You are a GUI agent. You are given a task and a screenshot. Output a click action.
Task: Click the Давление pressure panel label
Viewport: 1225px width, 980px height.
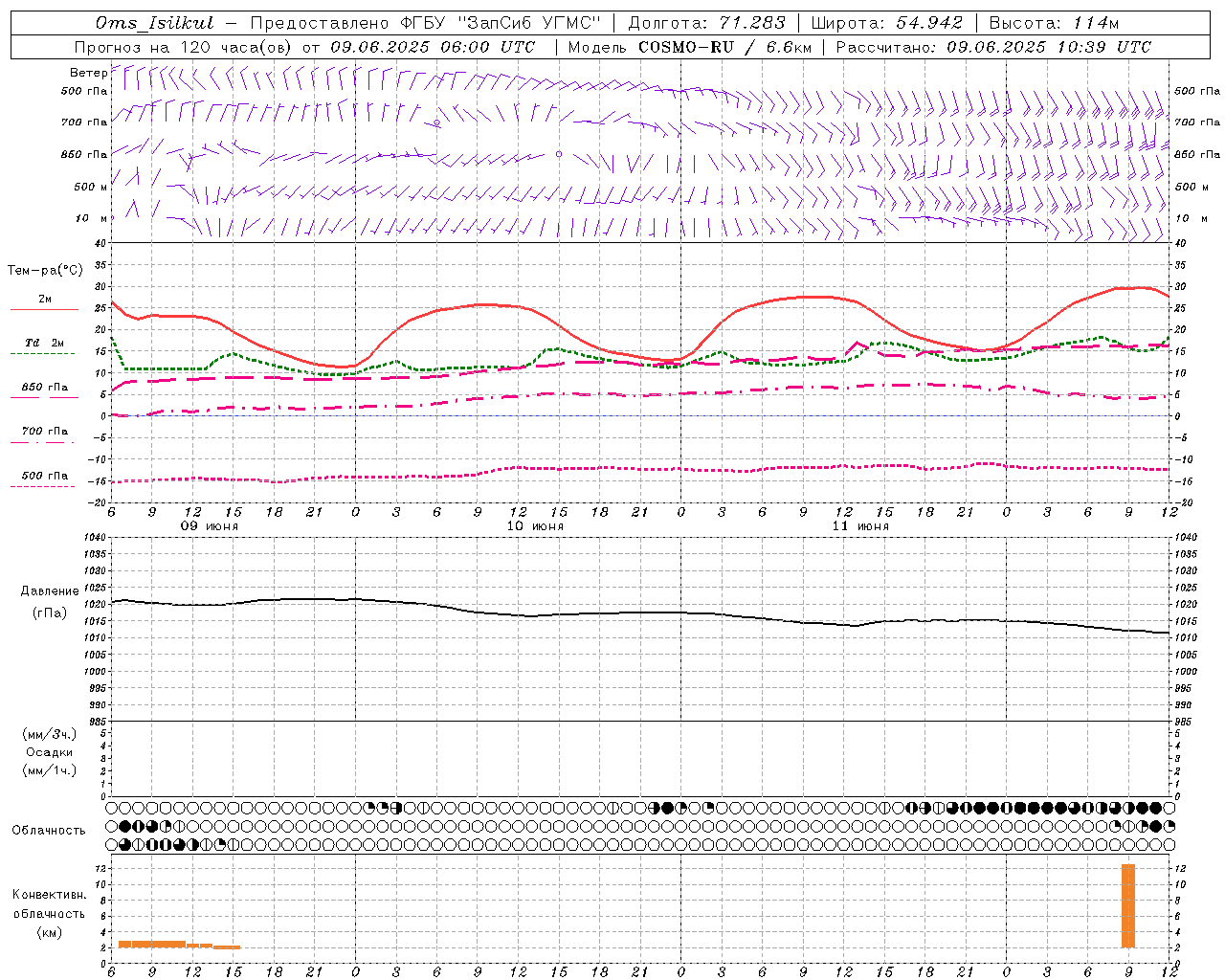tap(50, 591)
